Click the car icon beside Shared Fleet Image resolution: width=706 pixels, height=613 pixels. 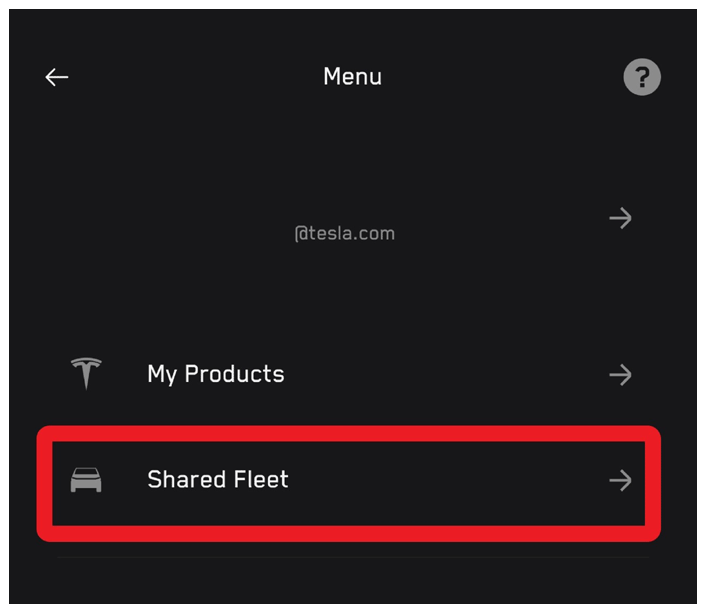tap(86, 480)
